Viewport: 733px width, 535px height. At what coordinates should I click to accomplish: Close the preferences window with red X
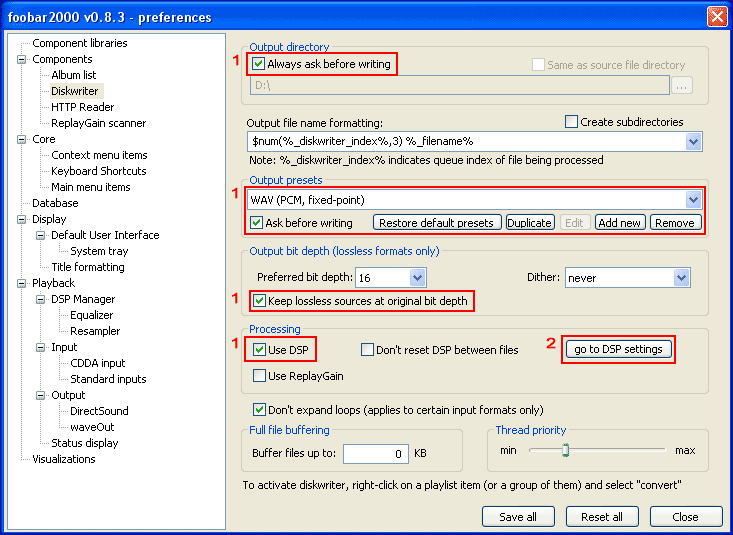click(717, 17)
